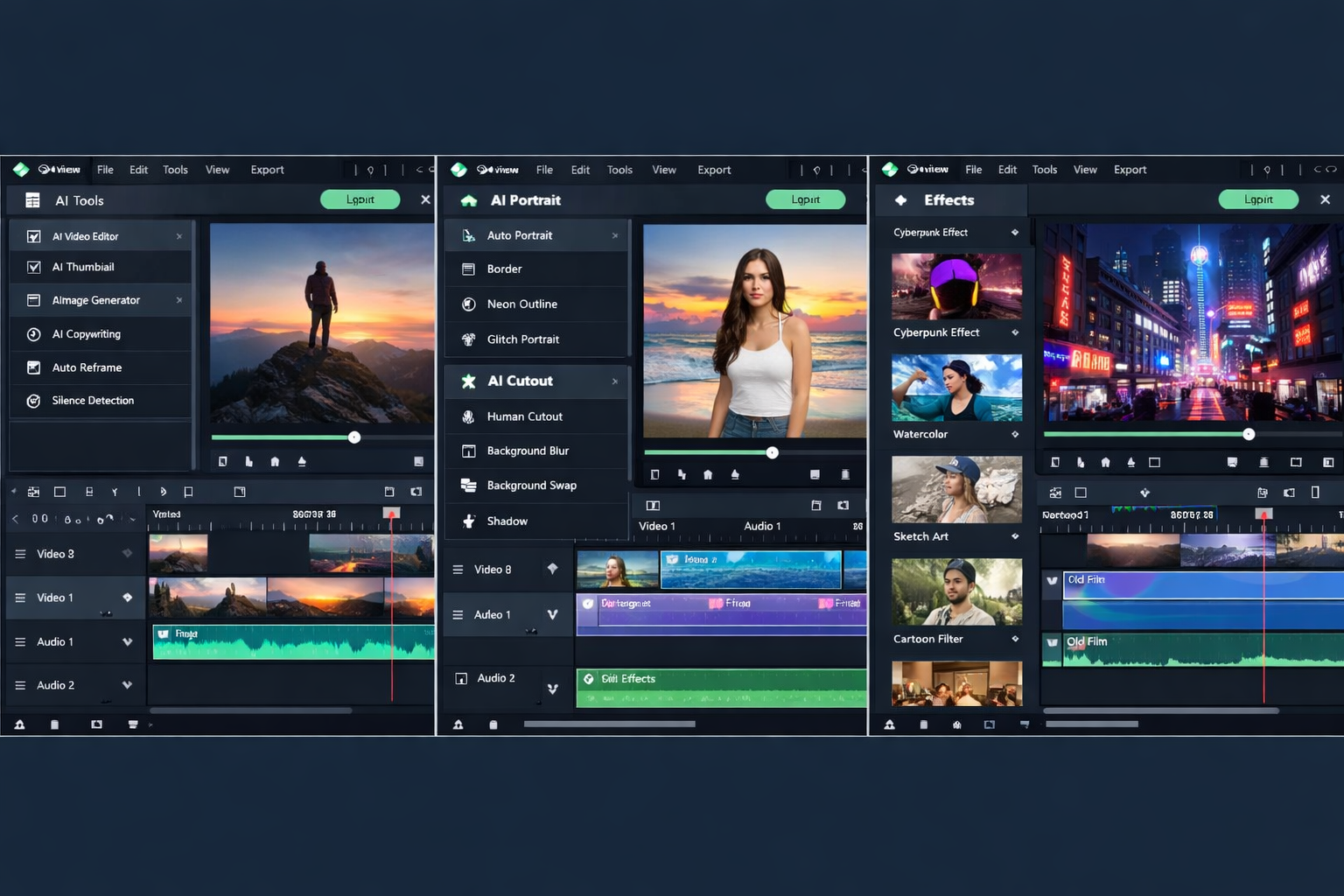This screenshot has height=896, width=1344.
Task: Open the Neon Outline effect
Action: pos(522,304)
